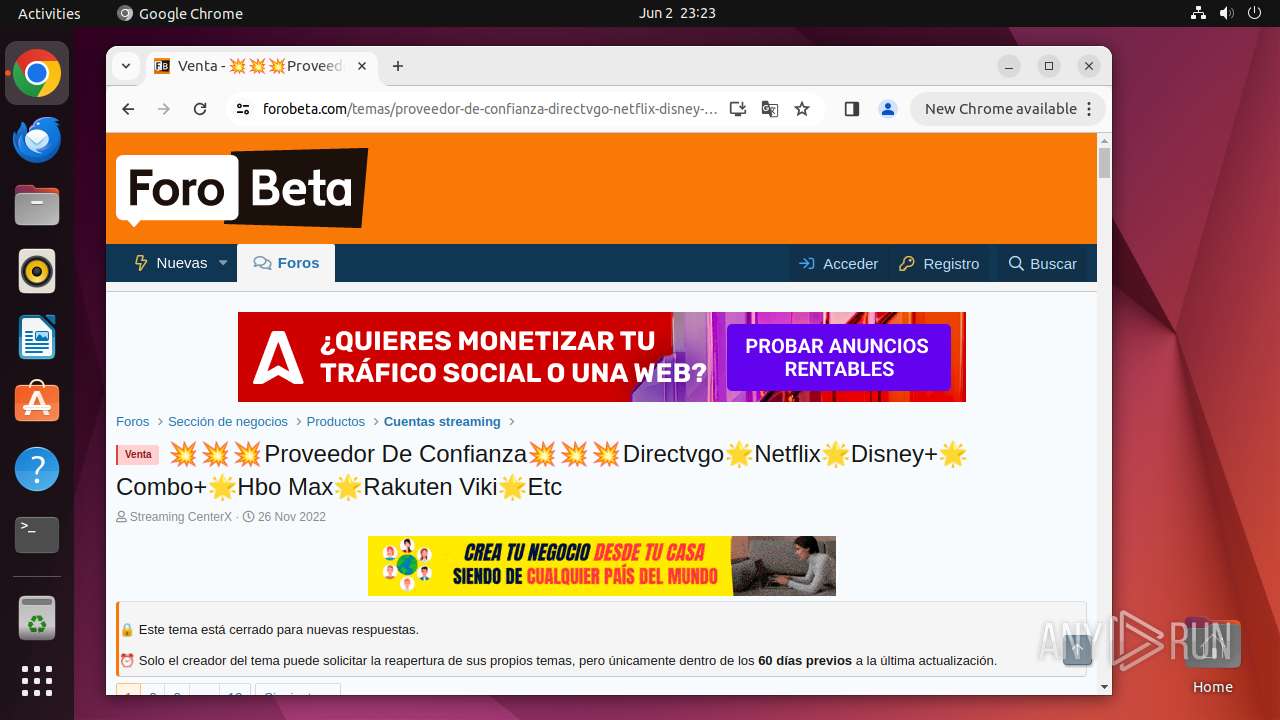Open the clock showing Jun 2 23:23
This screenshot has width=1280, height=720.
(677, 13)
